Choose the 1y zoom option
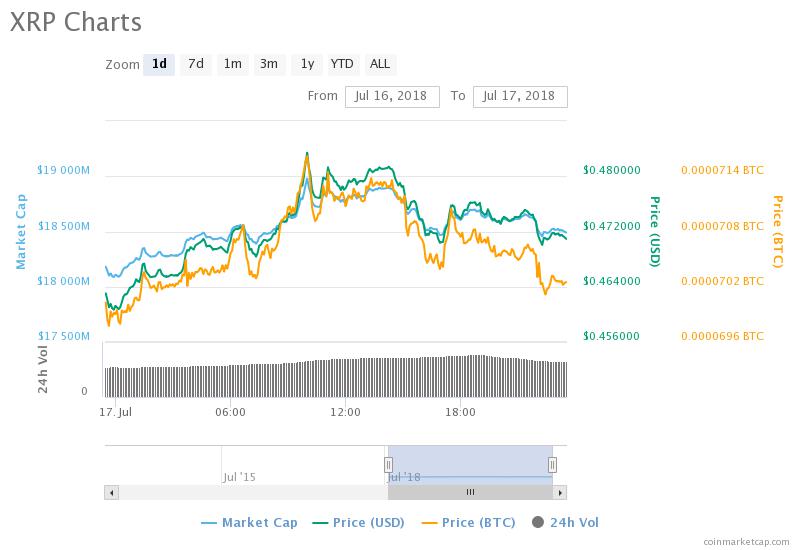The width and height of the screenshot is (800, 550). [x=307, y=64]
